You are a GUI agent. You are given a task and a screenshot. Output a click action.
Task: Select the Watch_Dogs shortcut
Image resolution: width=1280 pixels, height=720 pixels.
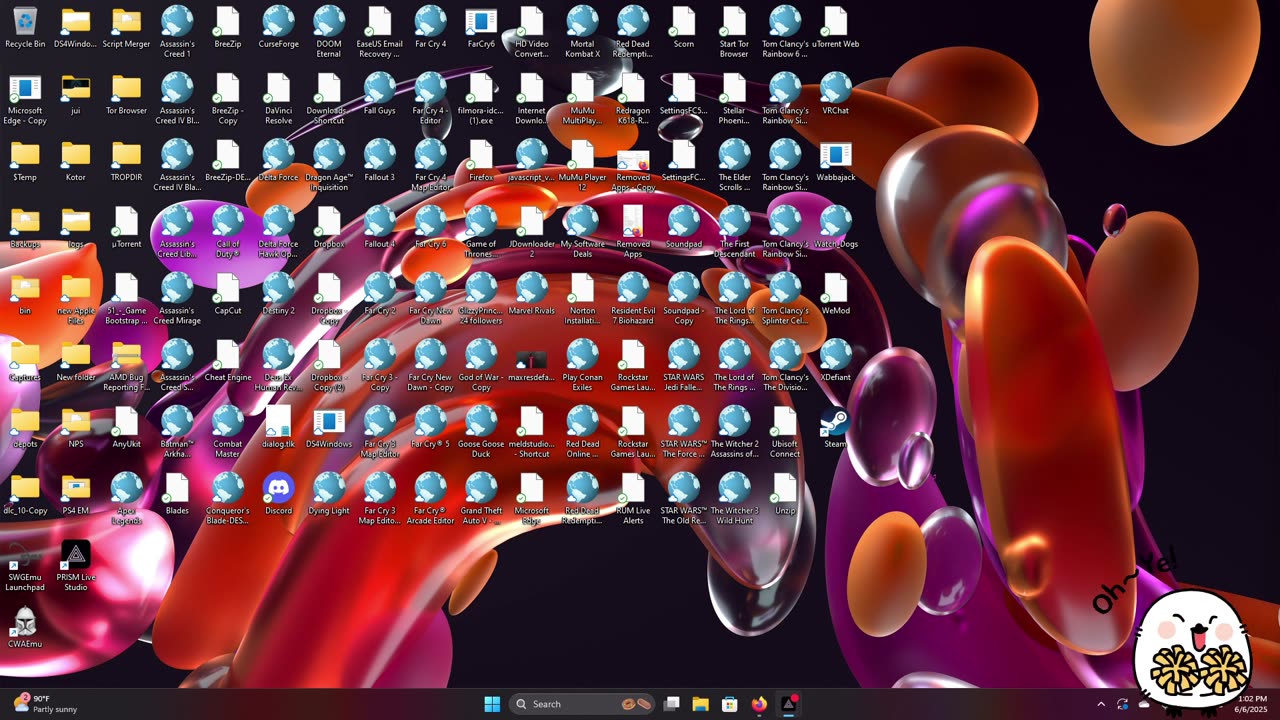(836, 228)
